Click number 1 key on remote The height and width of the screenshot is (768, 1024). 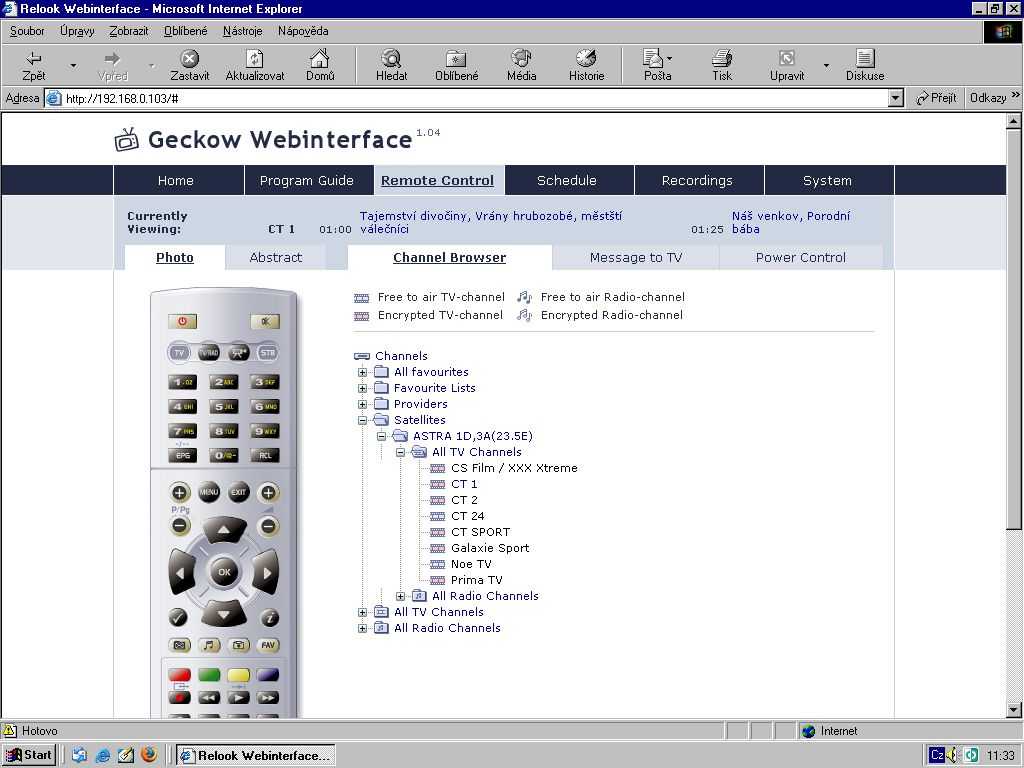[182, 381]
